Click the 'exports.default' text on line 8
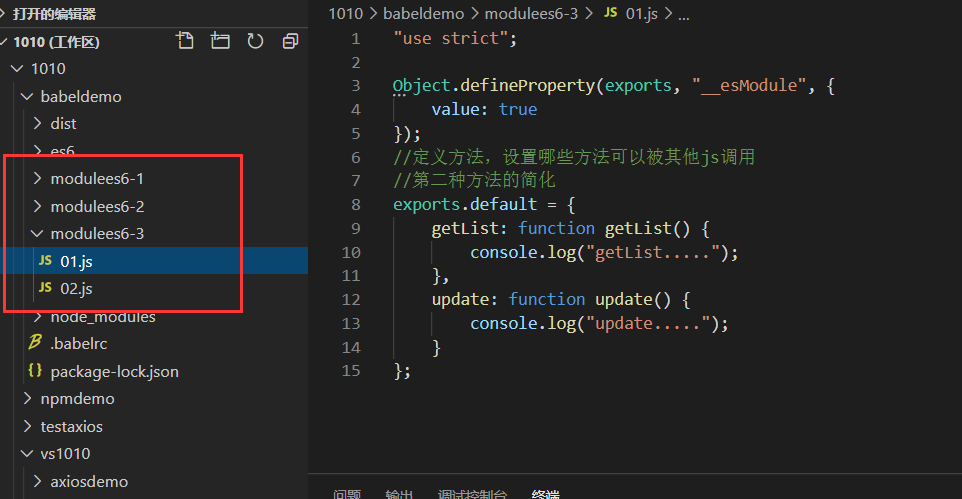 (465, 204)
